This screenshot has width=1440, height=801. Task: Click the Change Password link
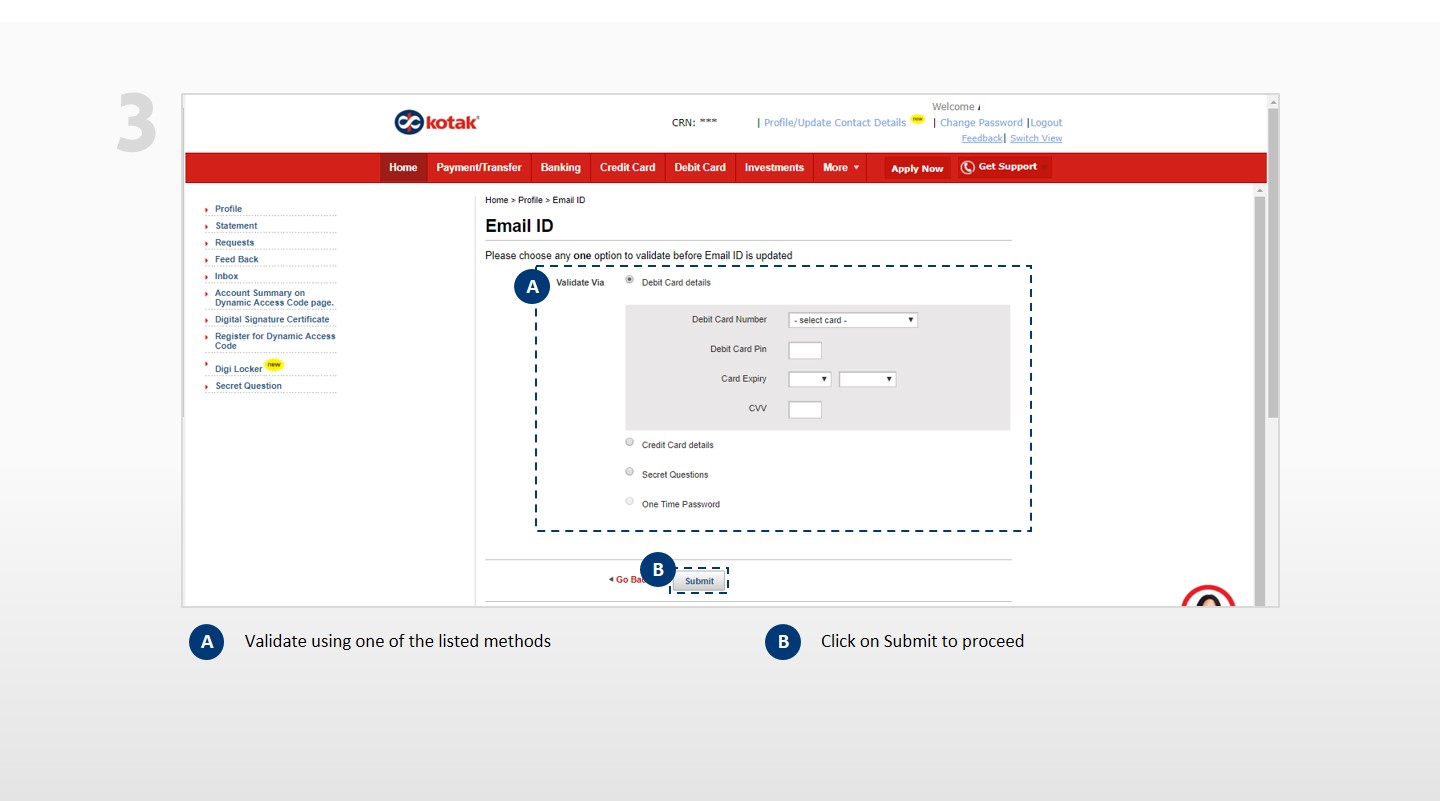pos(981,123)
